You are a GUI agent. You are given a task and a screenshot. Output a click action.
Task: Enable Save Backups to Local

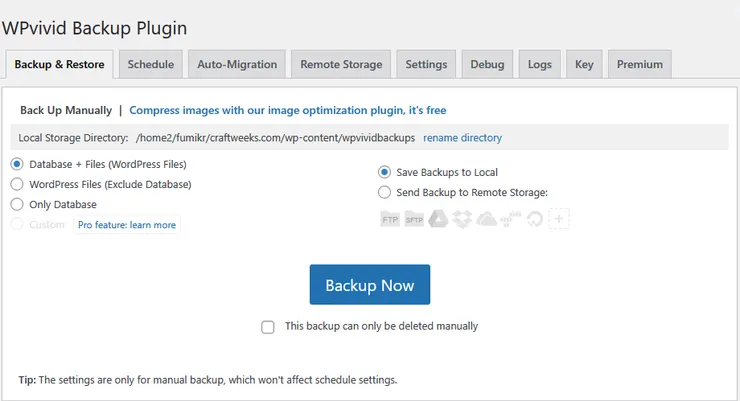(x=385, y=172)
